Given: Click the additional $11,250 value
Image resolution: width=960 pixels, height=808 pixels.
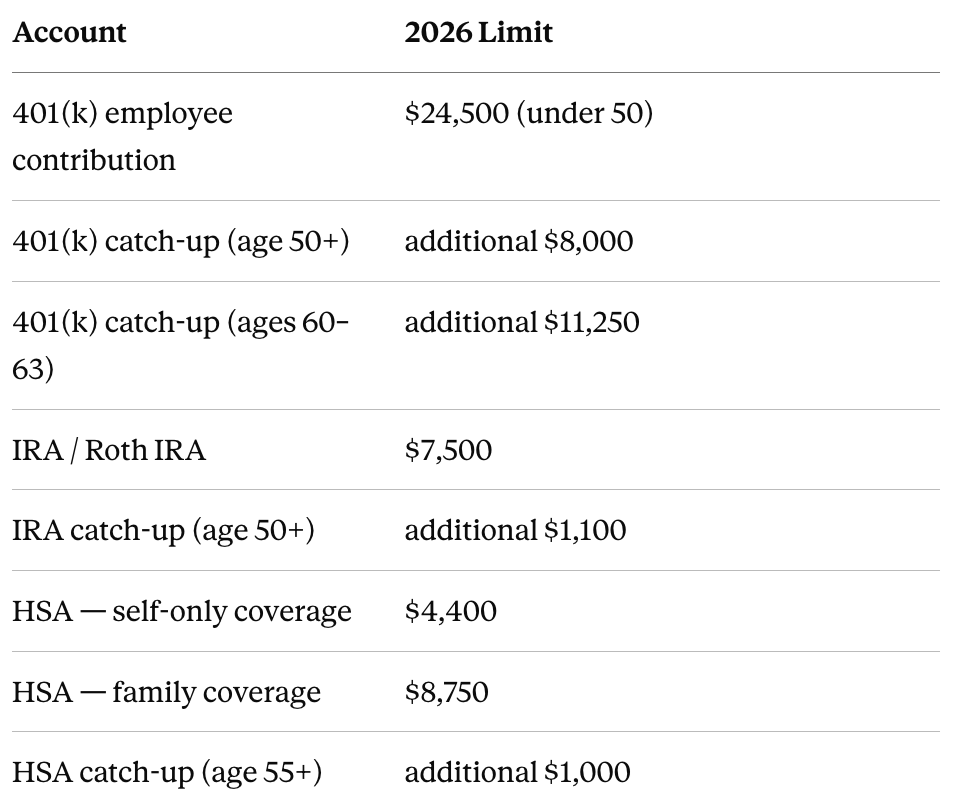Looking at the screenshot, I should point(522,322).
